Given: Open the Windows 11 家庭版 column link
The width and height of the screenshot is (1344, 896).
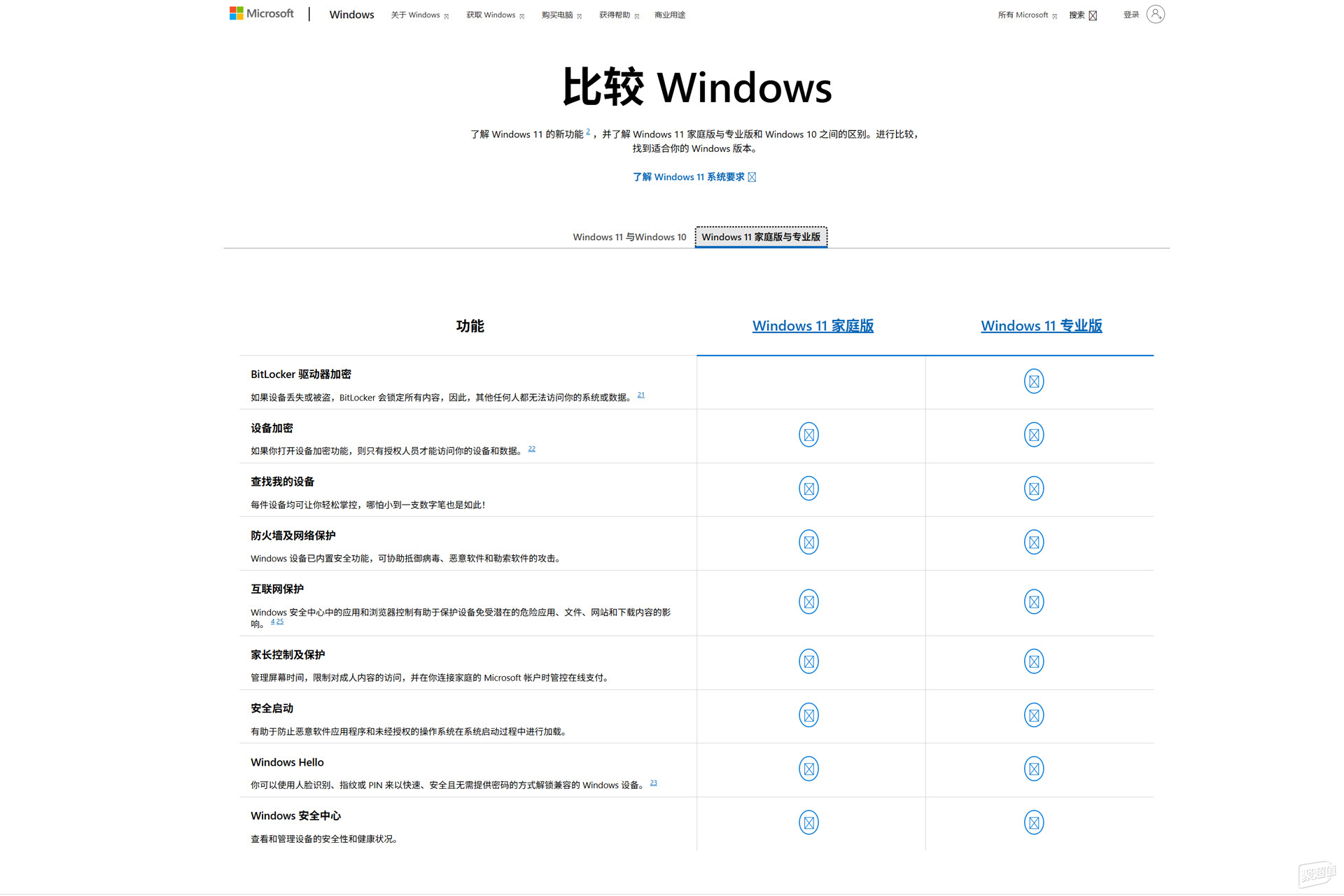Looking at the screenshot, I should [x=813, y=325].
